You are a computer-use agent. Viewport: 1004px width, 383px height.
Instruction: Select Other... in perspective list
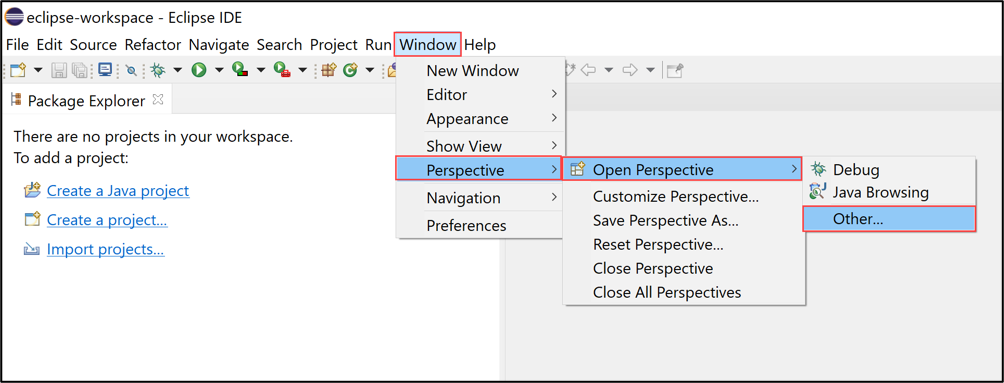pos(889,218)
